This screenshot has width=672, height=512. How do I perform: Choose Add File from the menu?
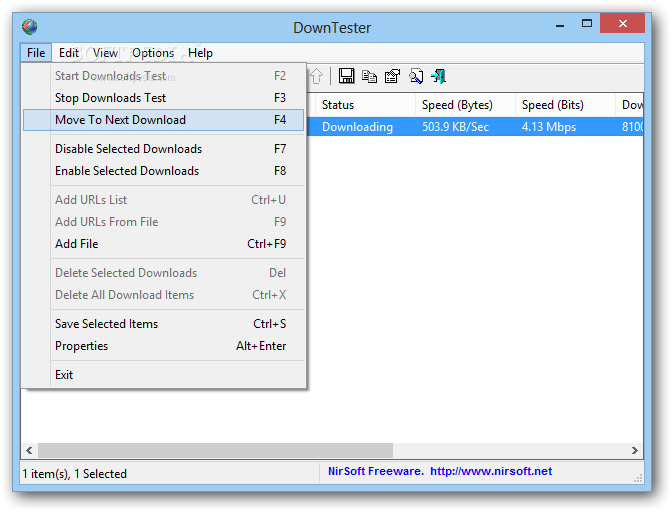(164, 244)
